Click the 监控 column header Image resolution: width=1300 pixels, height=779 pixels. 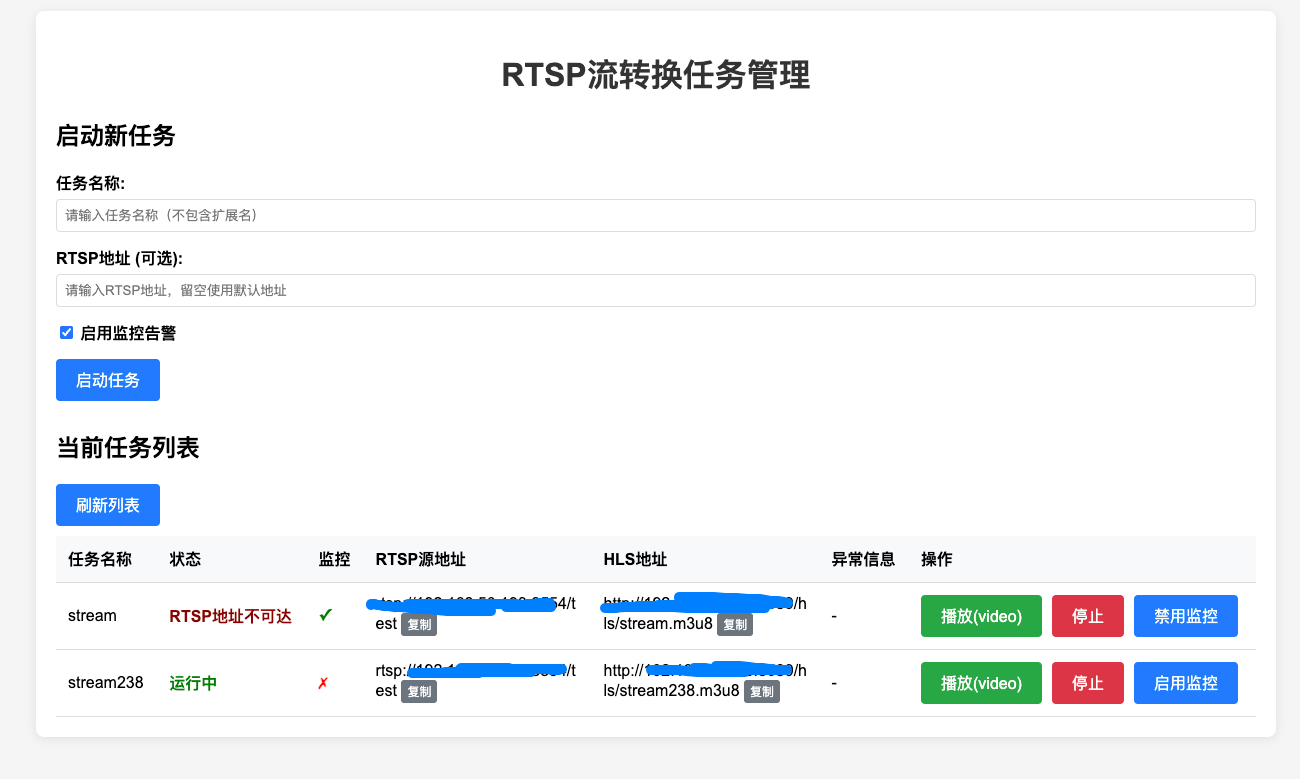tap(335, 559)
